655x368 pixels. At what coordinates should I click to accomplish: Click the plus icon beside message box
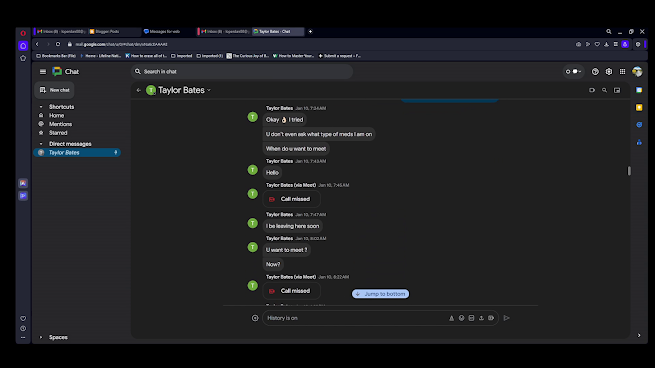255,318
